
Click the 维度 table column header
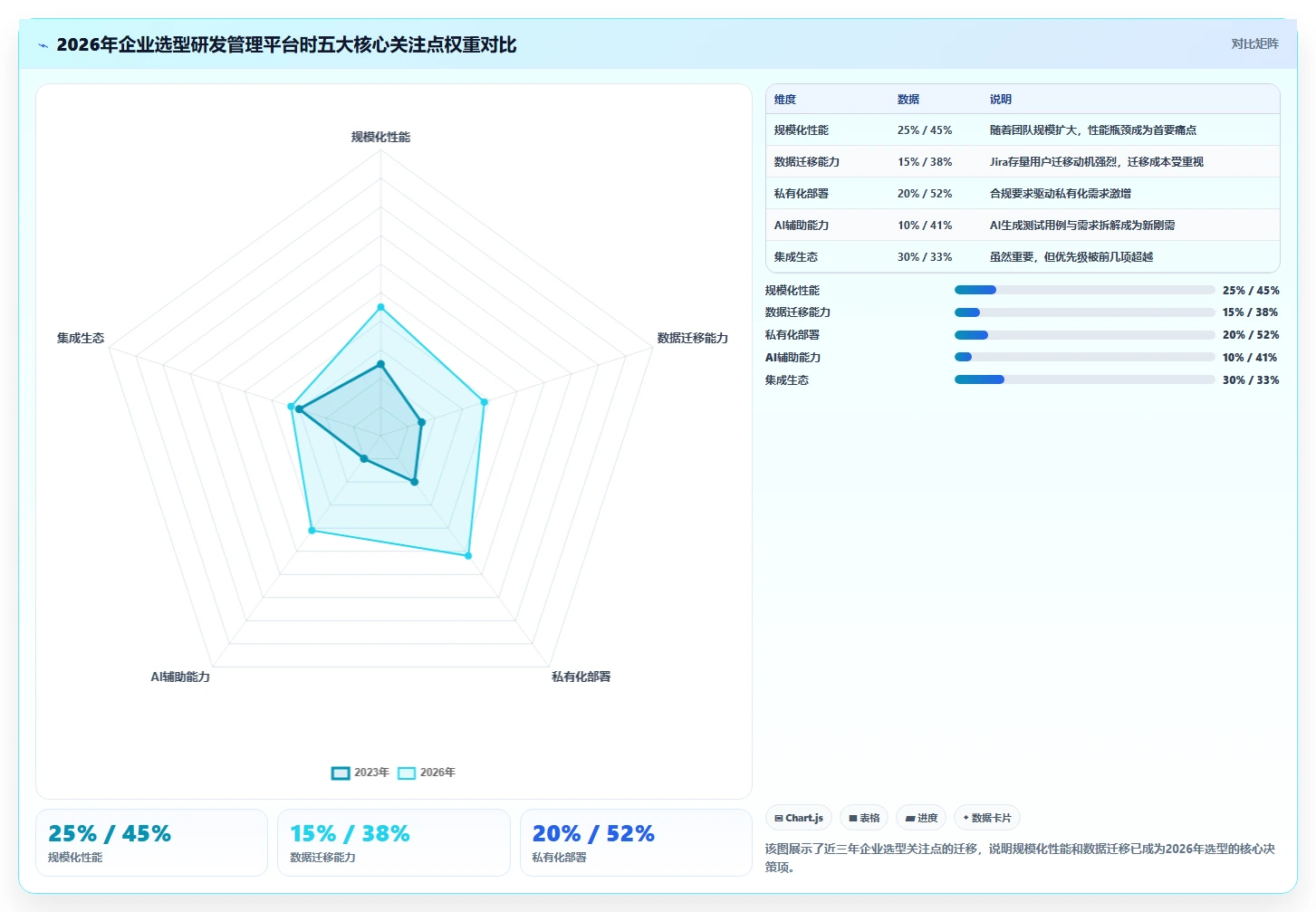click(785, 100)
